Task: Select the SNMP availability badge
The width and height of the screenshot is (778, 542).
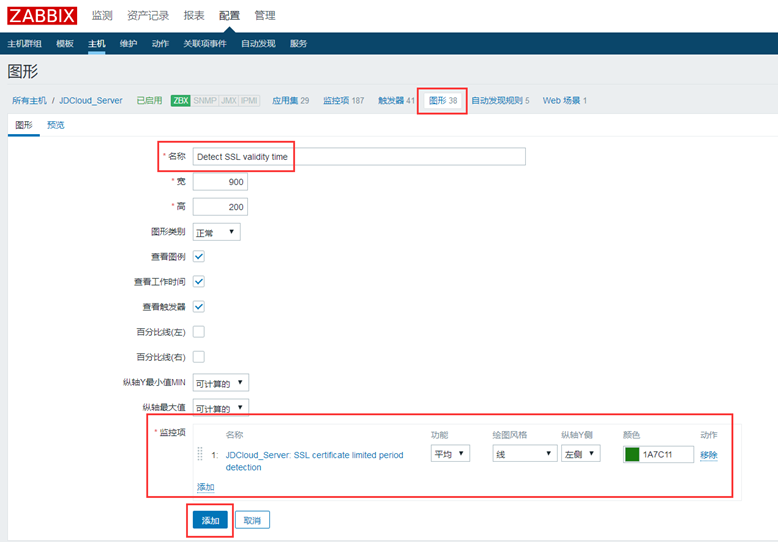Action: [x=205, y=101]
